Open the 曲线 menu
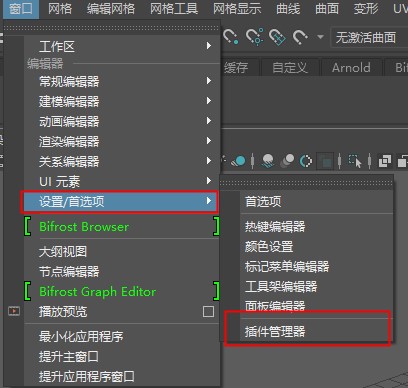This screenshot has width=408, height=388. click(x=288, y=9)
